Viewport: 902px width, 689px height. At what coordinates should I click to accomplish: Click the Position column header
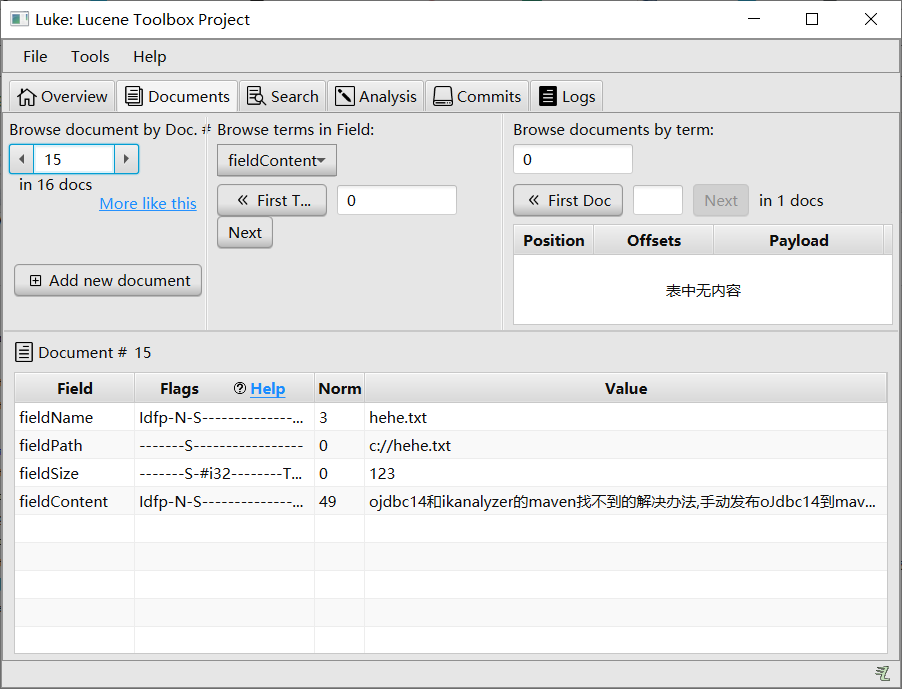coord(554,240)
